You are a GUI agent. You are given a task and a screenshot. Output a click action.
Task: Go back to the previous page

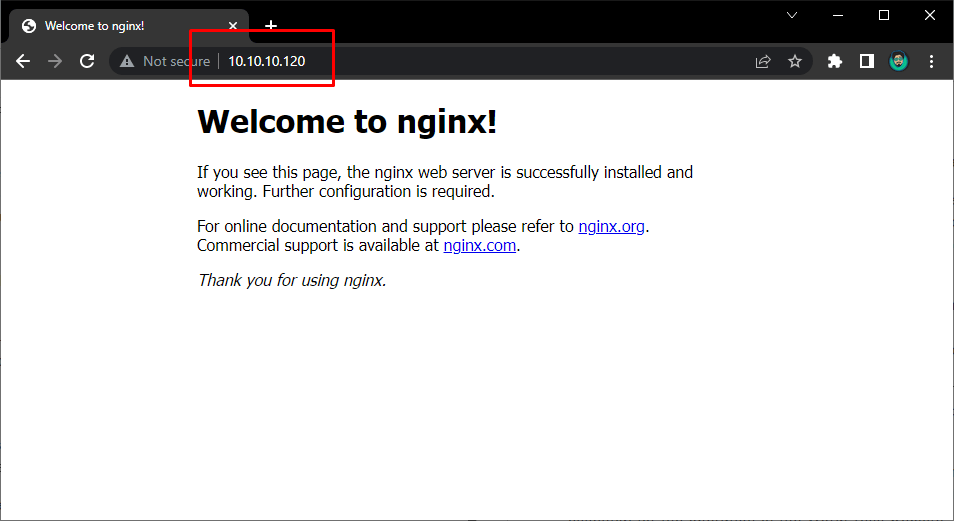(x=23, y=61)
